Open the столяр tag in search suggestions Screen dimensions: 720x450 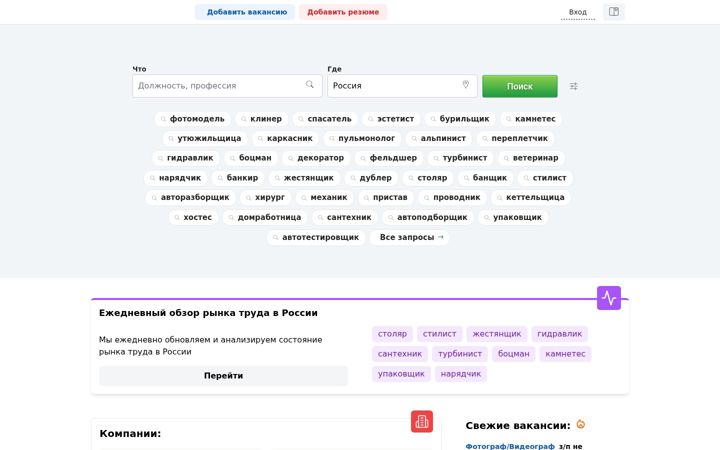pos(428,178)
